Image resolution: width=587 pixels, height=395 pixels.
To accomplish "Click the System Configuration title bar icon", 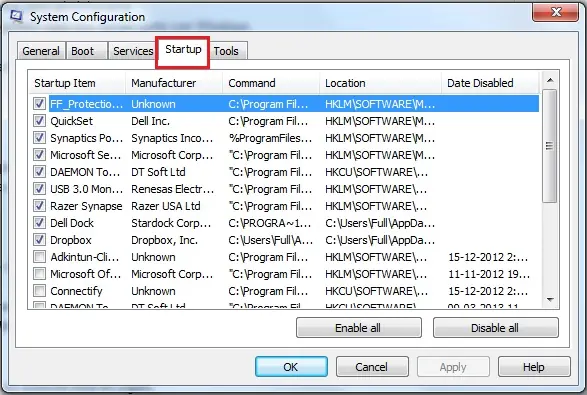I will click(16, 16).
